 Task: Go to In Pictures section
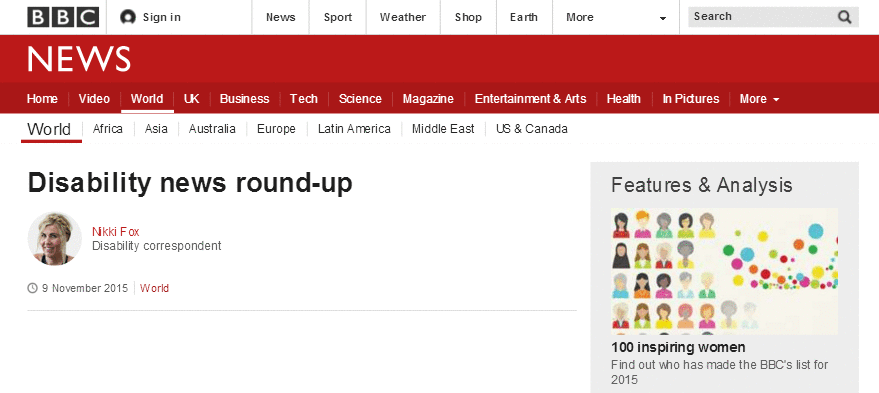click(x=691, y=99)
